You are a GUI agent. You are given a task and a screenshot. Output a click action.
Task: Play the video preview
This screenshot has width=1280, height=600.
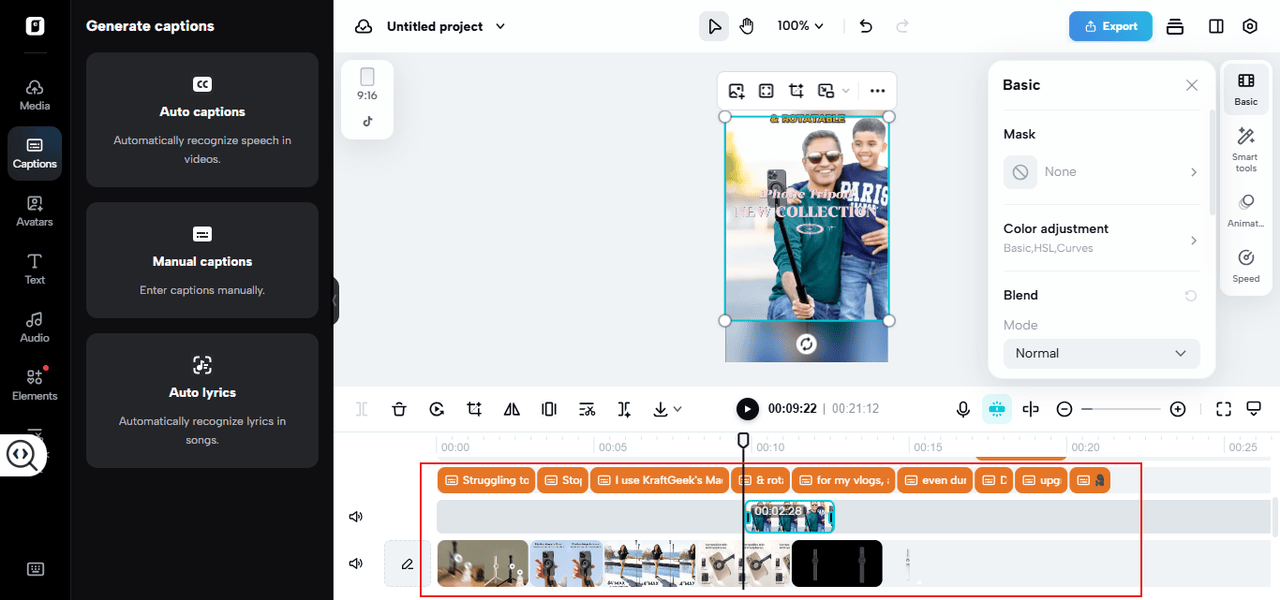[747, 409]
